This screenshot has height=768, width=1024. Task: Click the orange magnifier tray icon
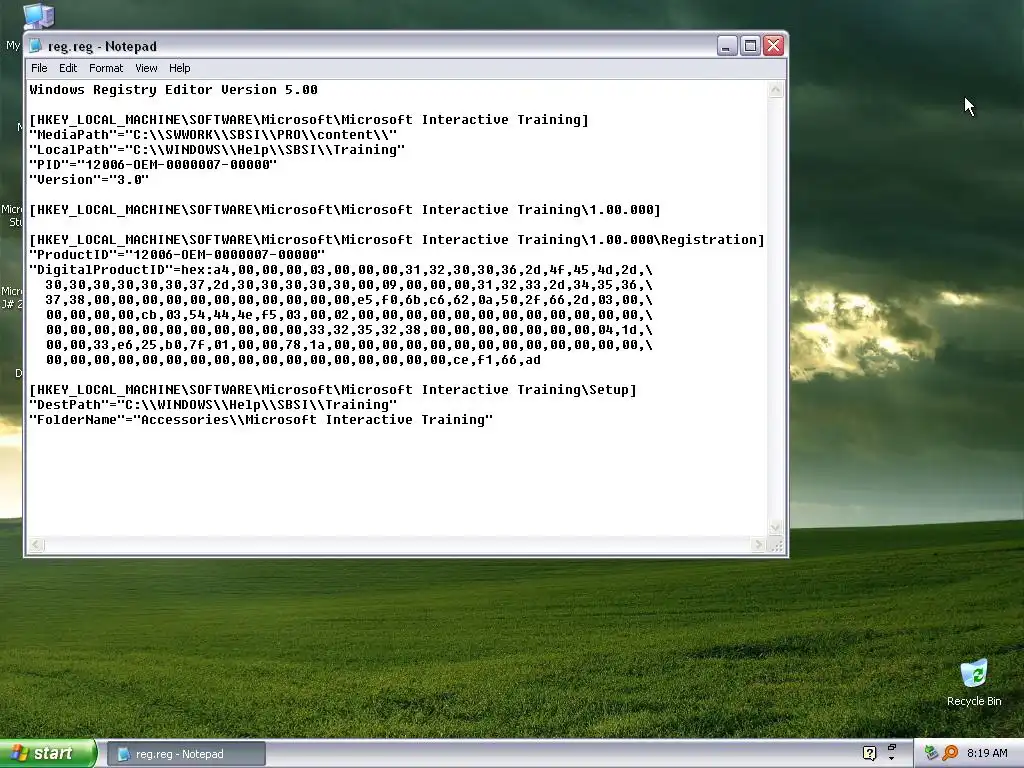950,754
